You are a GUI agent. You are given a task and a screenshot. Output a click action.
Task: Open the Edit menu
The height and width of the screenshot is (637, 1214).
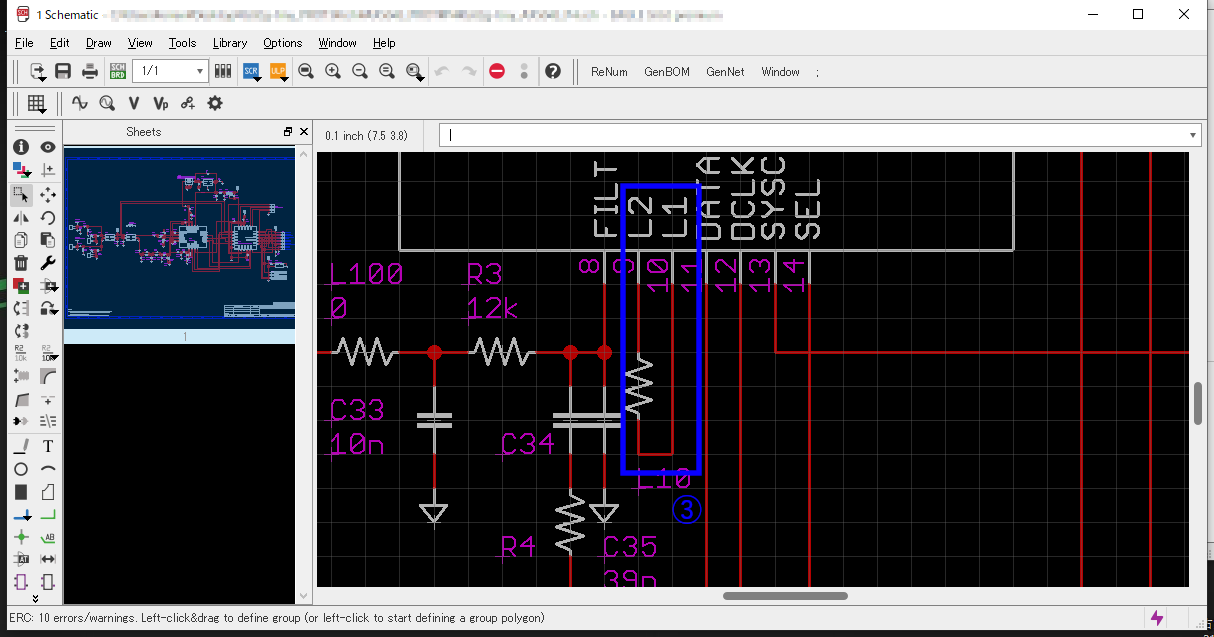(59, 43)
